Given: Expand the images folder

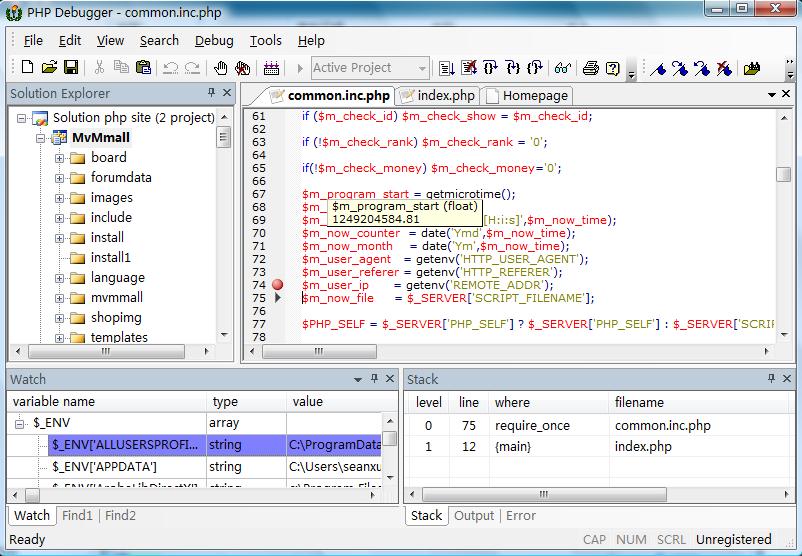Looking at the screenshot, I should click(x=59, y=198).
